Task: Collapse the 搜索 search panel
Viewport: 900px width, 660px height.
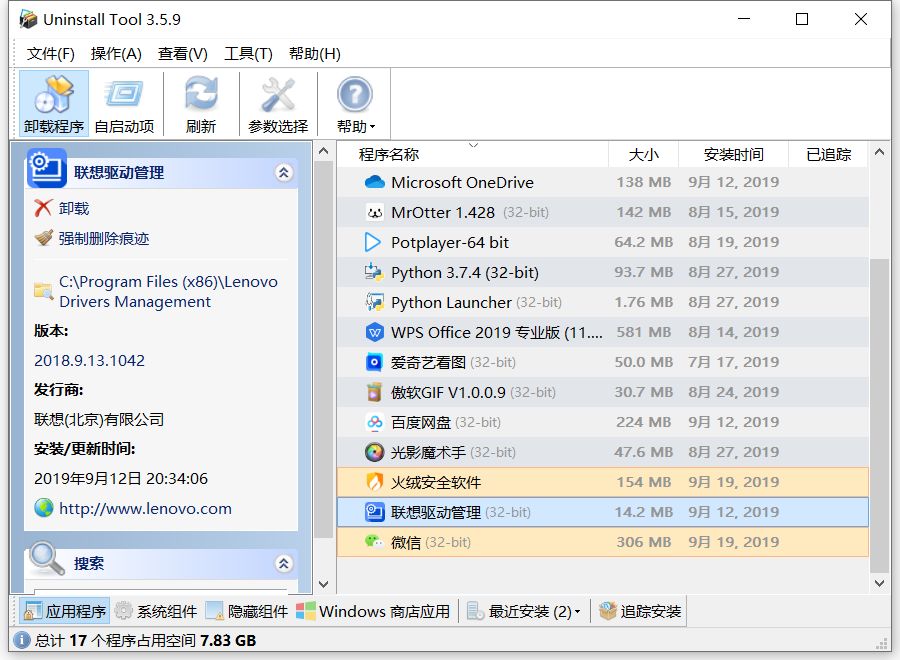Action: click(x=284, y=564)
